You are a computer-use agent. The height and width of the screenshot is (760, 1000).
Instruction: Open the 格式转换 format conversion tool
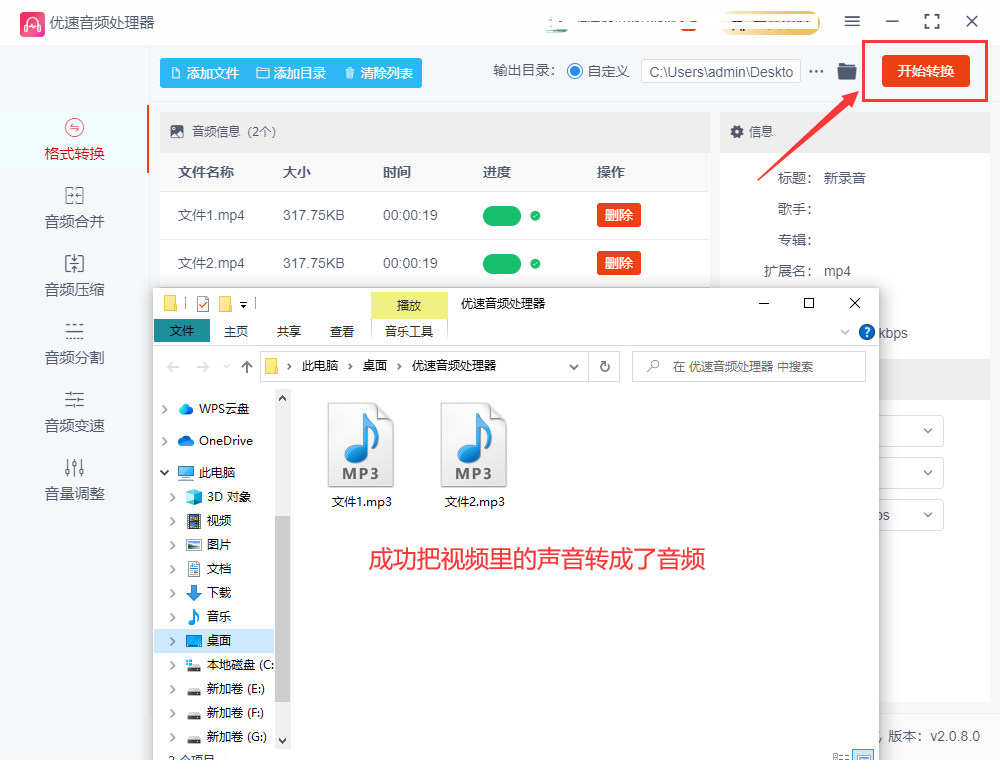[74, 140]
